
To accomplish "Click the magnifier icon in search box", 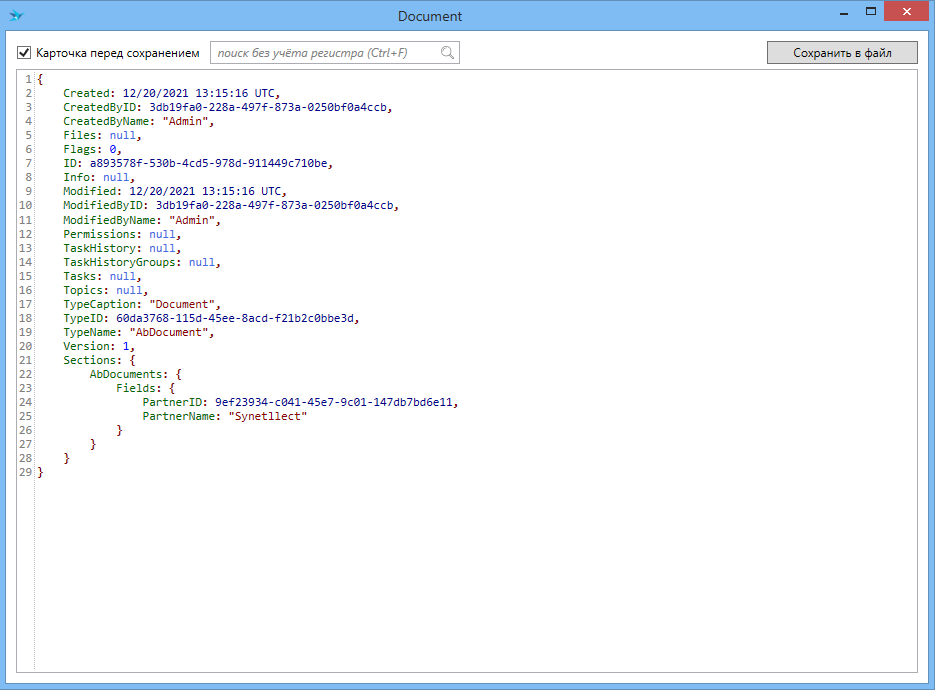I will 448,53.
